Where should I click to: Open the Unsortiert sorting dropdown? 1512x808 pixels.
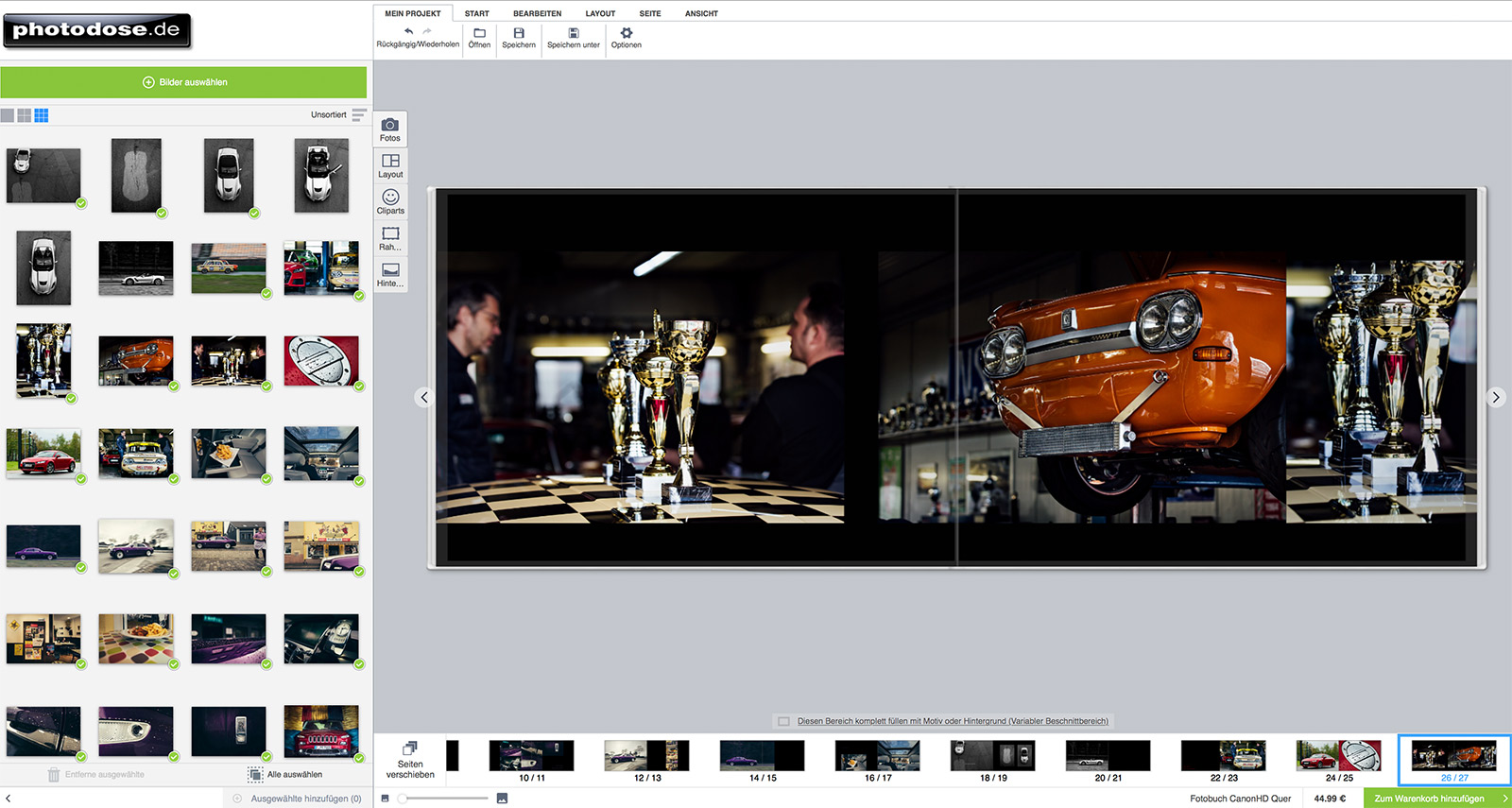click(x=337, y=114)
